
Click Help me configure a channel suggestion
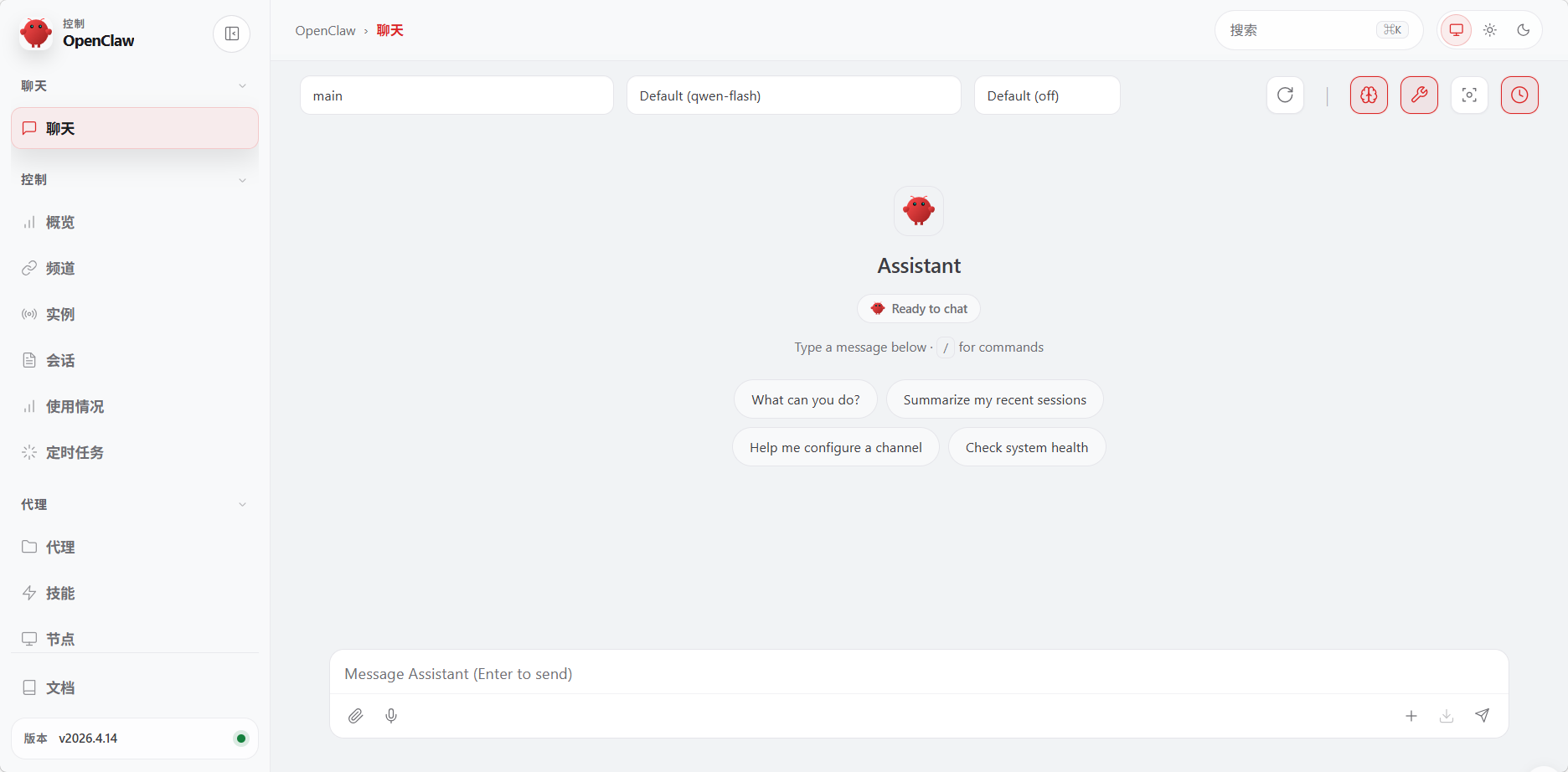pos(836,447)
